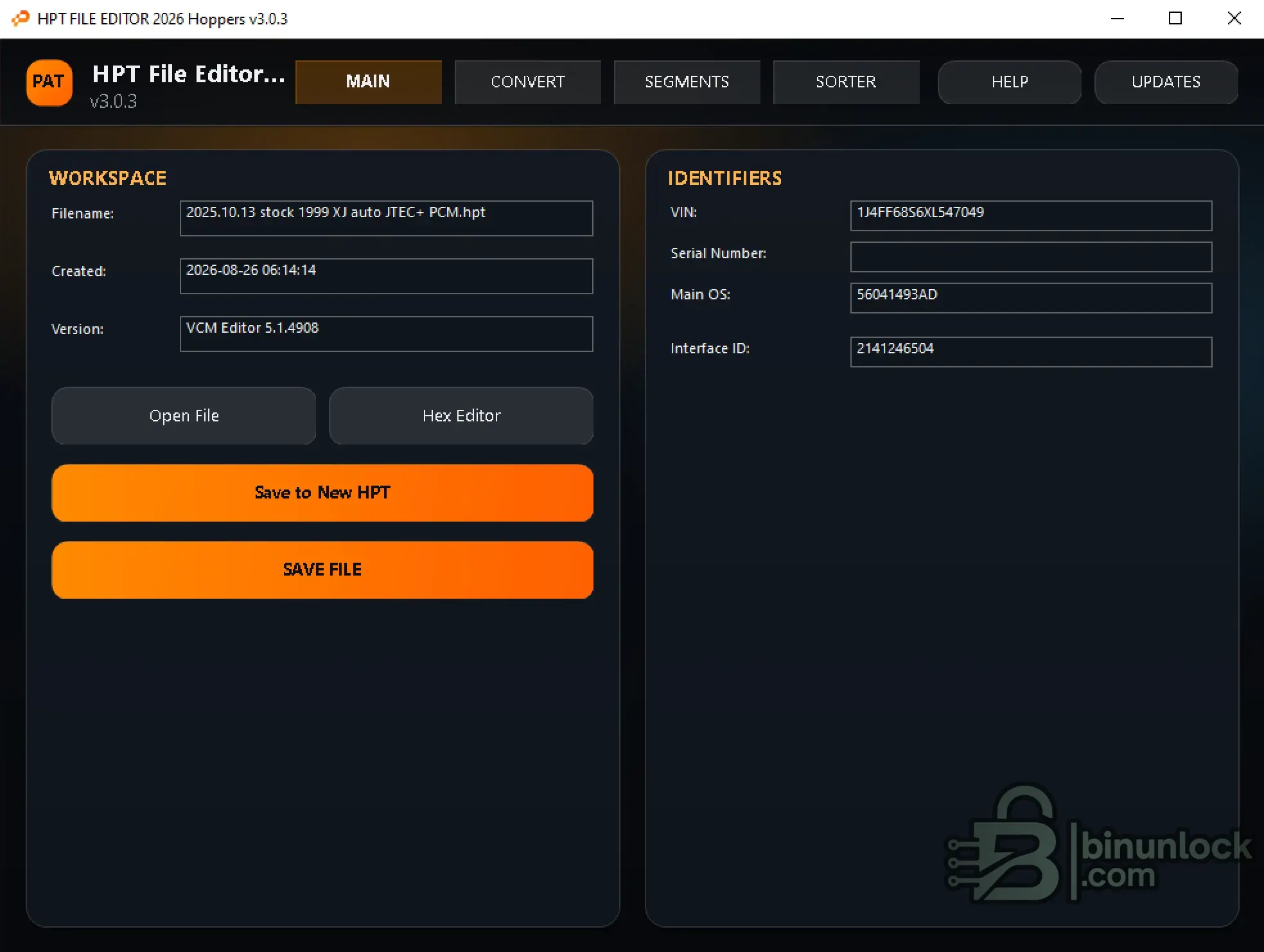Click the Interface ID: label

(x=710, y=348)
